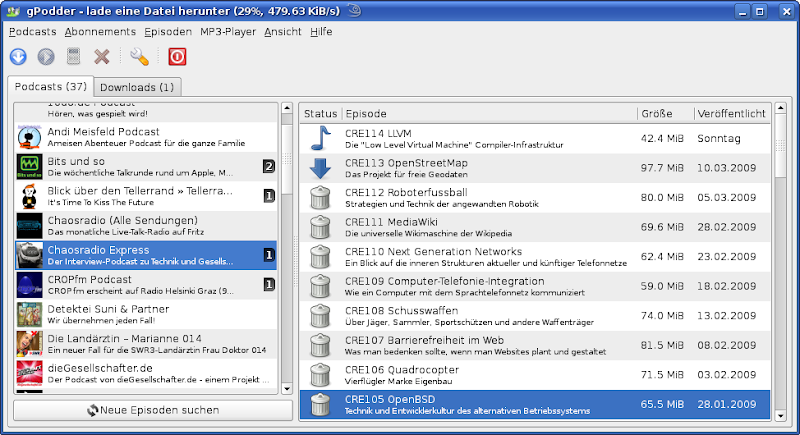Image resolution: width=800 pixels, height=435 pixels.
Task: Click the trash icon for CRE105 OpenBSD
Action: pos(320,404)
